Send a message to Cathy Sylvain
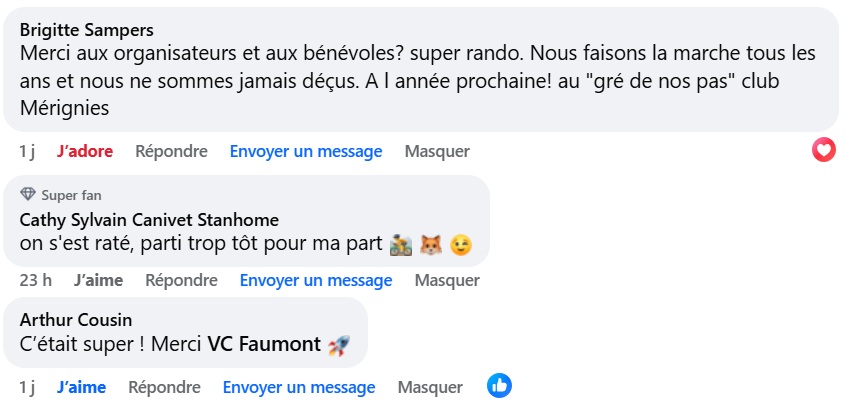Viewport: 845px width, 404px height. click(316, 281)
